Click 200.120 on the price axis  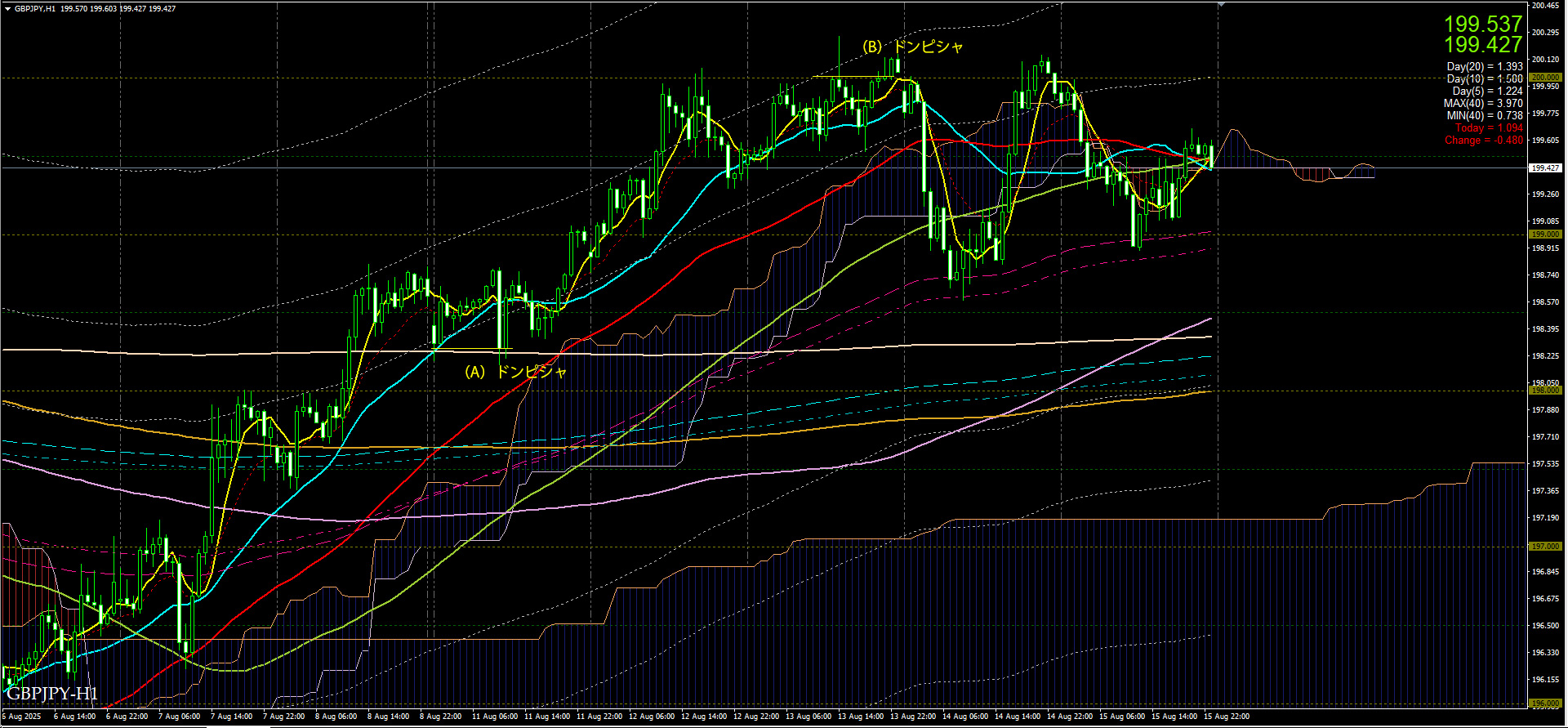[x=1545, y=60]
